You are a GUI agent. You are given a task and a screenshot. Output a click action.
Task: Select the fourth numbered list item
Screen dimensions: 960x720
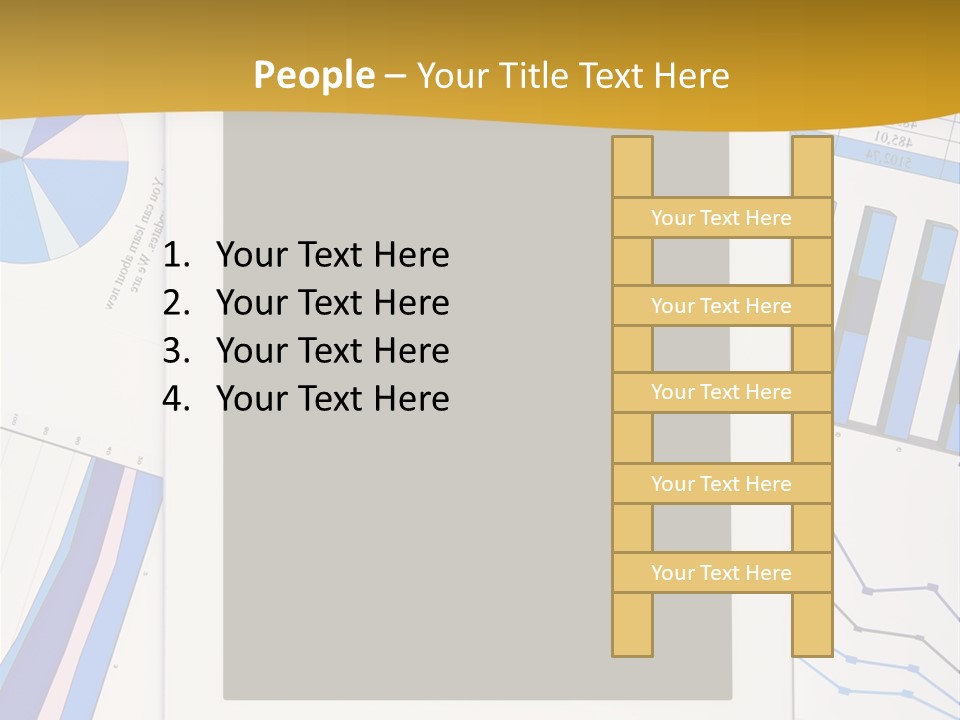click(332, 399)
